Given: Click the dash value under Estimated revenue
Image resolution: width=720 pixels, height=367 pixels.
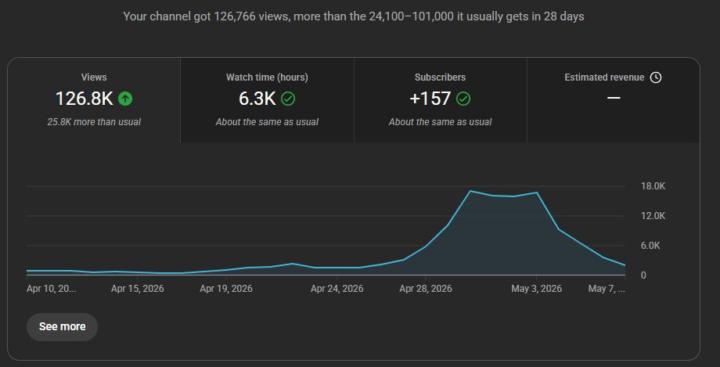Looking at the screenshot, I should pos(613,98).
